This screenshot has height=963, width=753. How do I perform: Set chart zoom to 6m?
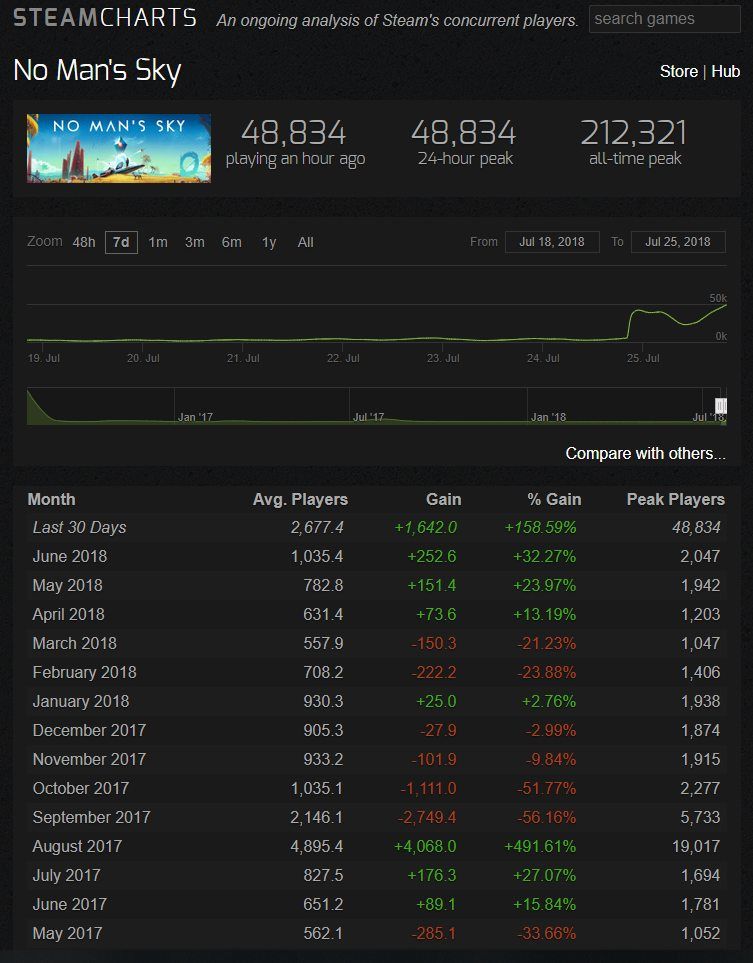coord(232,242)
